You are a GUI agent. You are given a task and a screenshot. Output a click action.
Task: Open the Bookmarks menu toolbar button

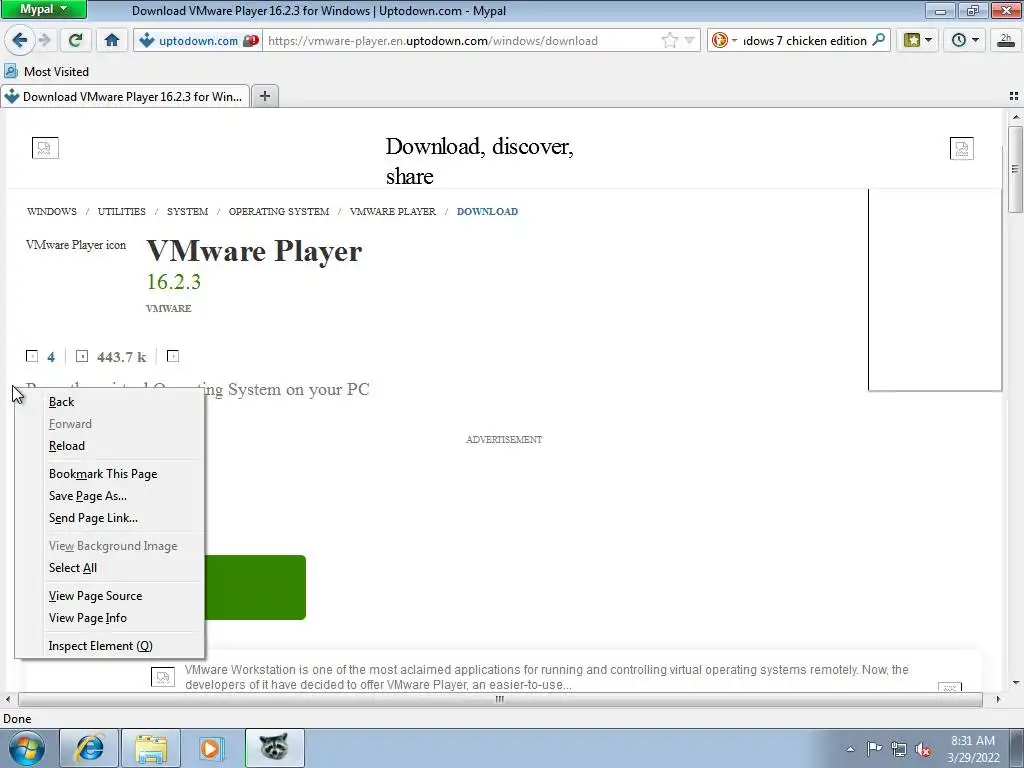point(918,40)
